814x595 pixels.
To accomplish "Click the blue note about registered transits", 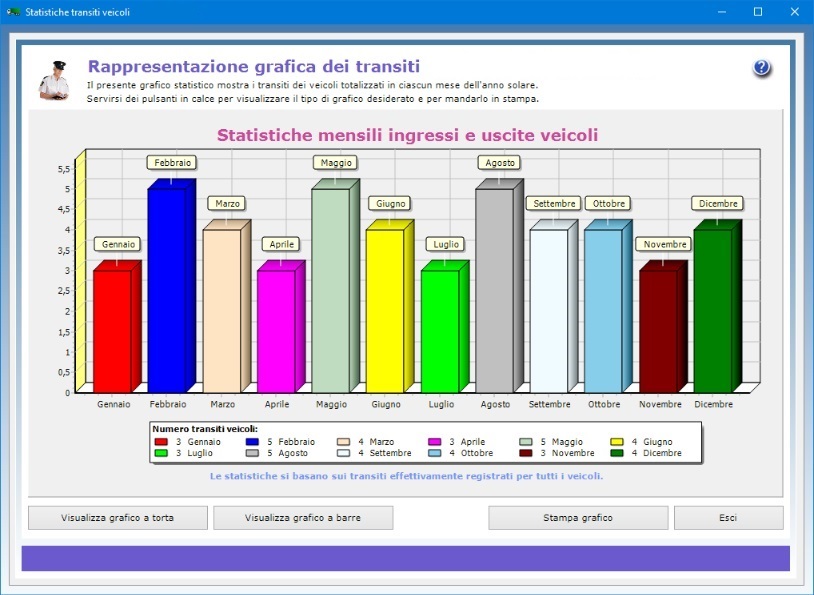I will pos(406,476).
